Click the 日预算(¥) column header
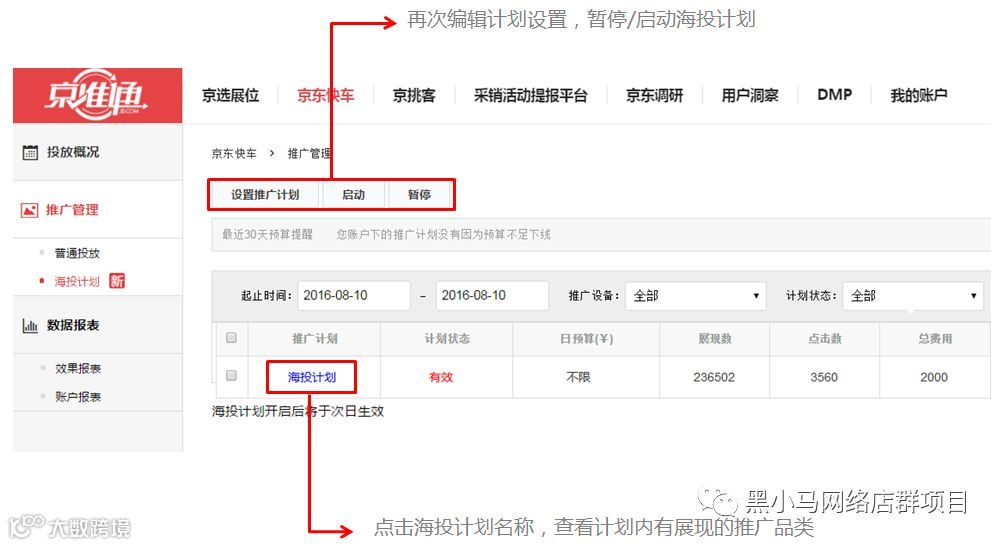 [x=587, y=339]
